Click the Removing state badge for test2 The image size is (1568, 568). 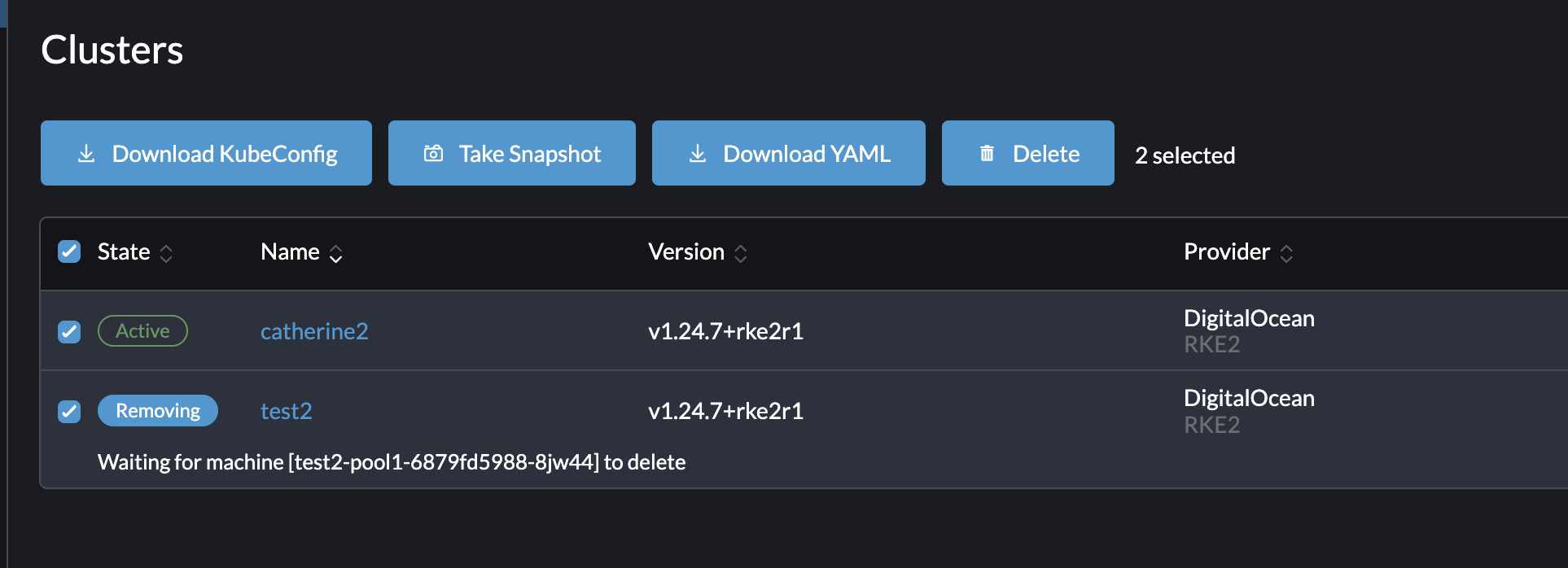[158, 410]
